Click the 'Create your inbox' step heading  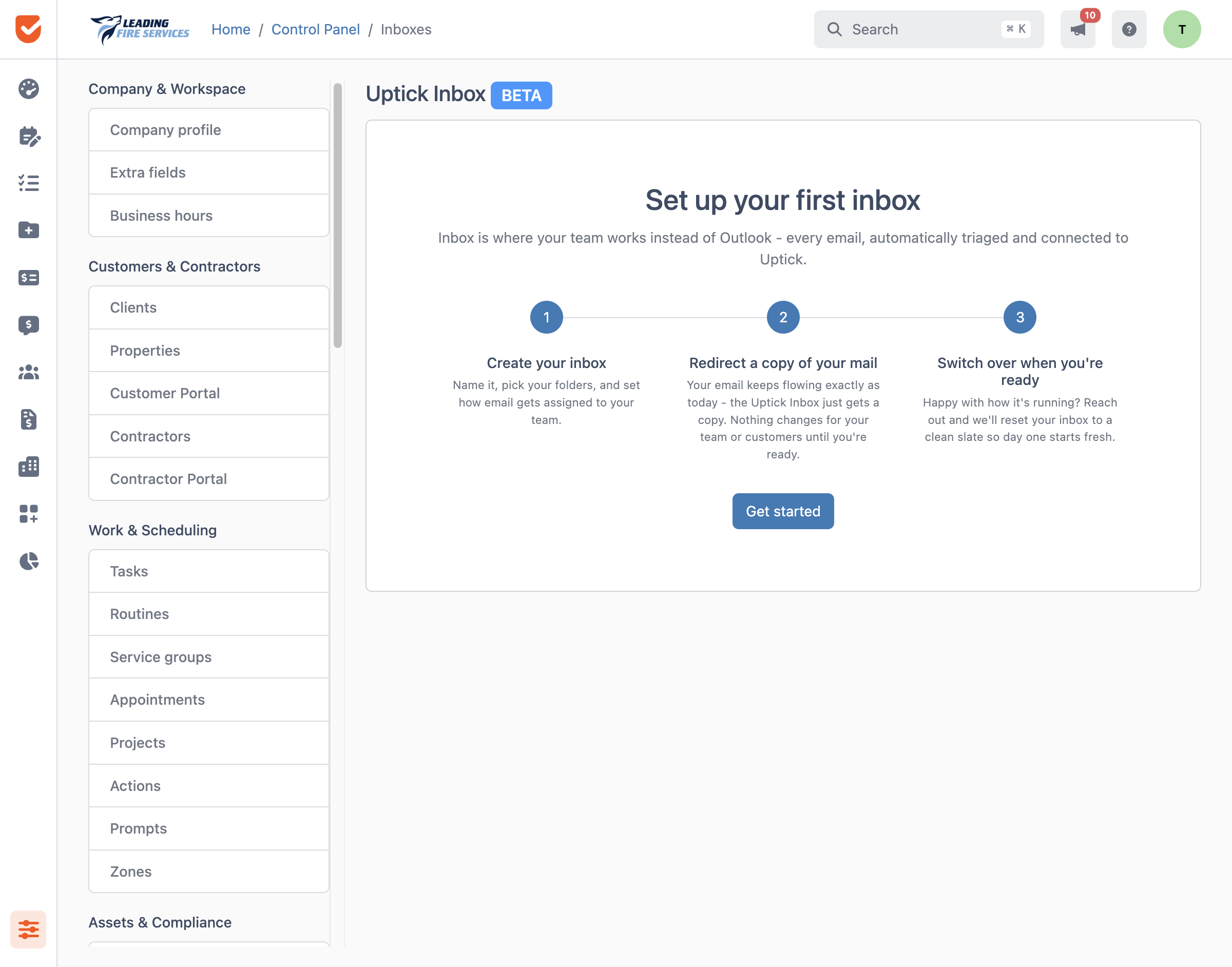(546, 363)
